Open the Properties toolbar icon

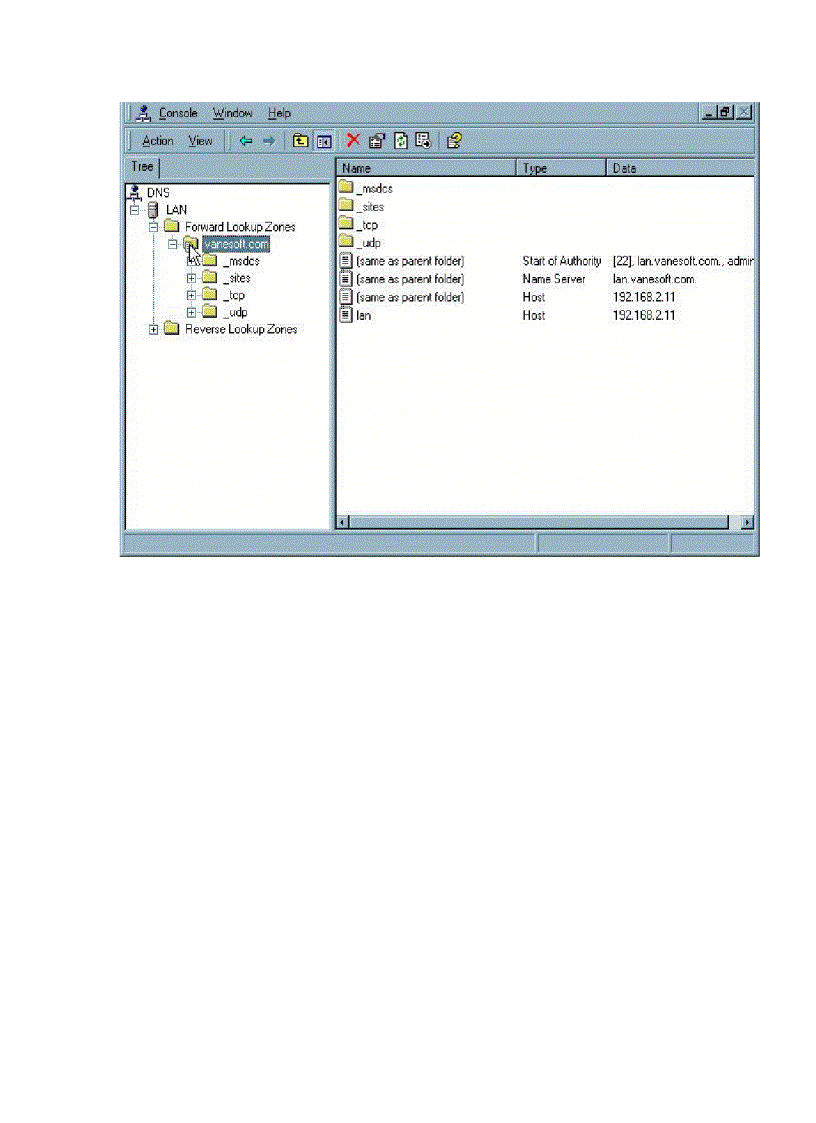[375, 141]
